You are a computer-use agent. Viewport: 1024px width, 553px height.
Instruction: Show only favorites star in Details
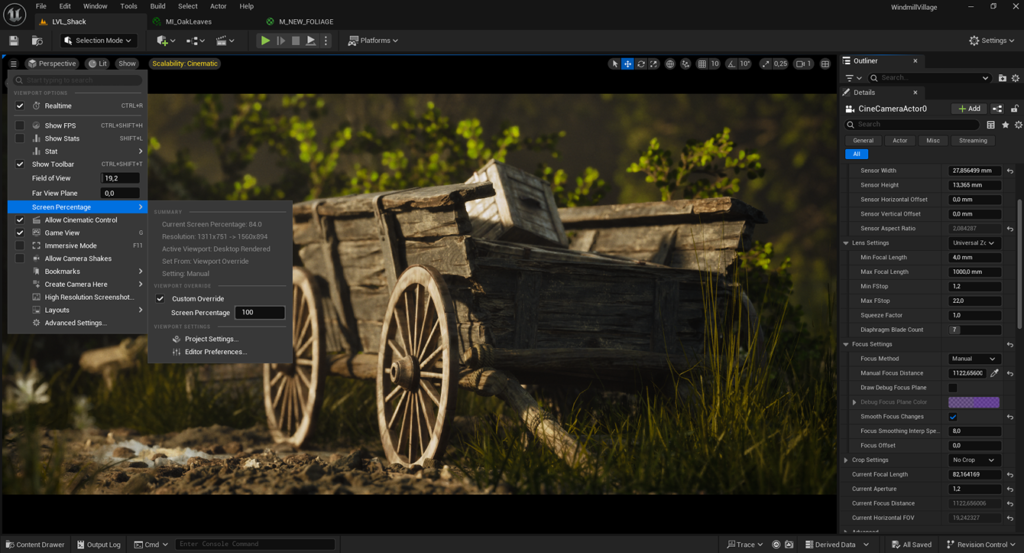[1005, 125]
